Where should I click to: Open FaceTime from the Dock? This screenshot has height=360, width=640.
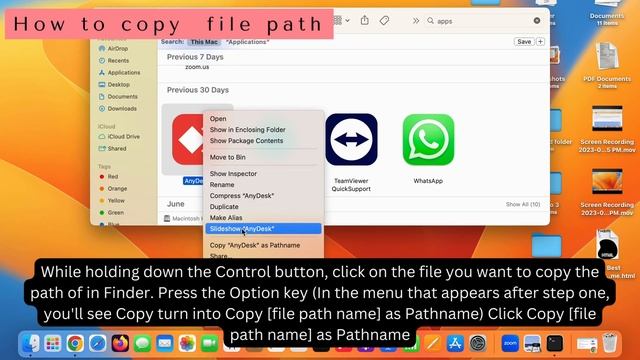(x=209, y=344)
